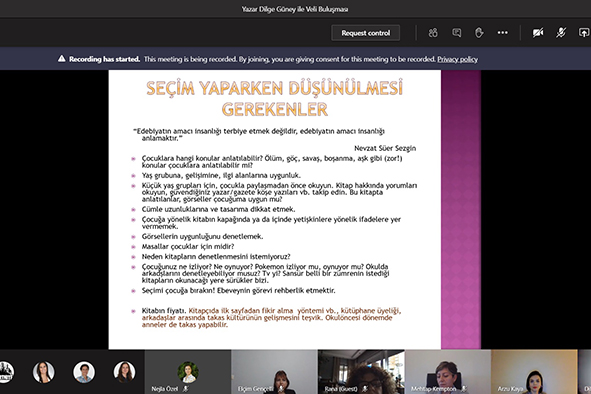Unmute the microphone
The image size is (591, 394).
[561, 33]
